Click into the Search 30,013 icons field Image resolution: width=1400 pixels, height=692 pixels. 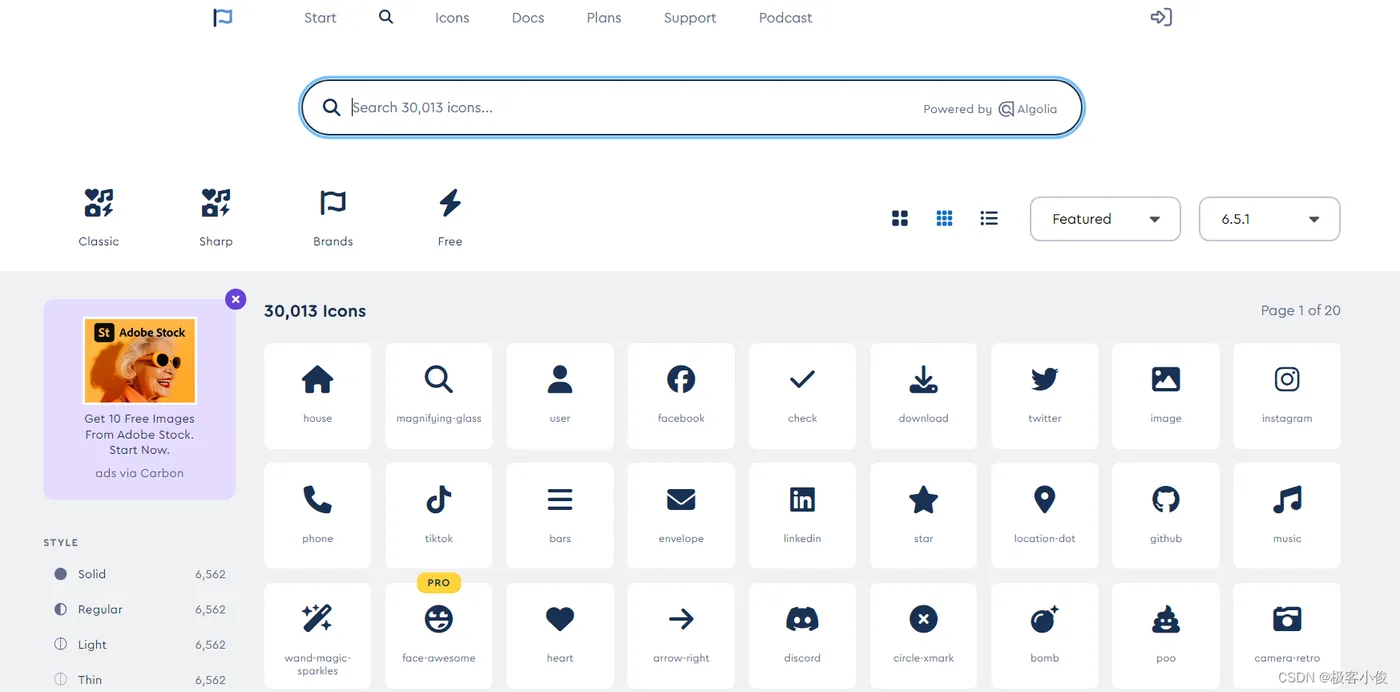point(692,108)
